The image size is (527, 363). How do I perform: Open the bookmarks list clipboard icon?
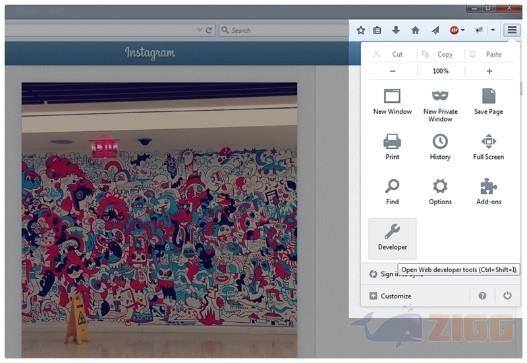click(x=377, y=30)
